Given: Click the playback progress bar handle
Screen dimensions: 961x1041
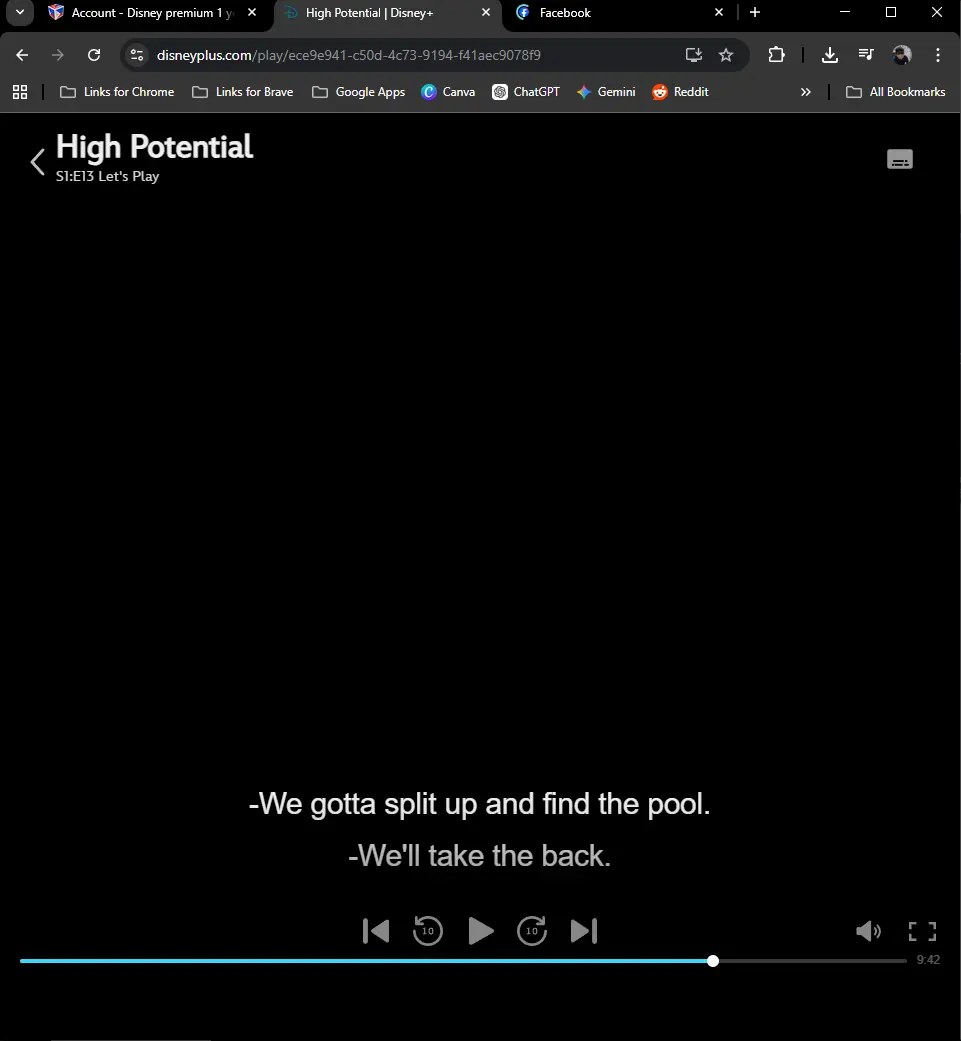Looking at the screenshot, I should 713,961.
